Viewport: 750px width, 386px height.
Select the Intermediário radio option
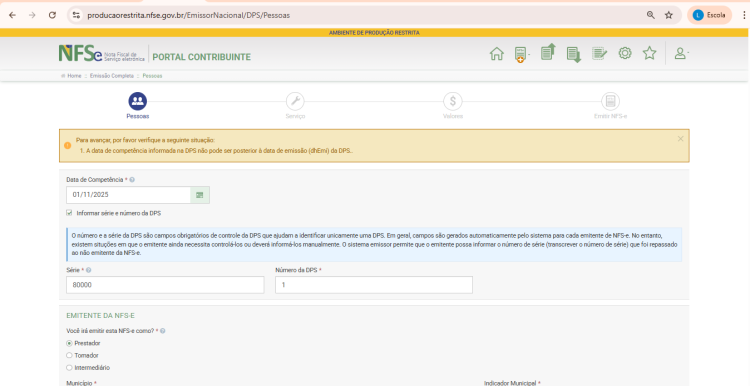click(x=69, y=368)
